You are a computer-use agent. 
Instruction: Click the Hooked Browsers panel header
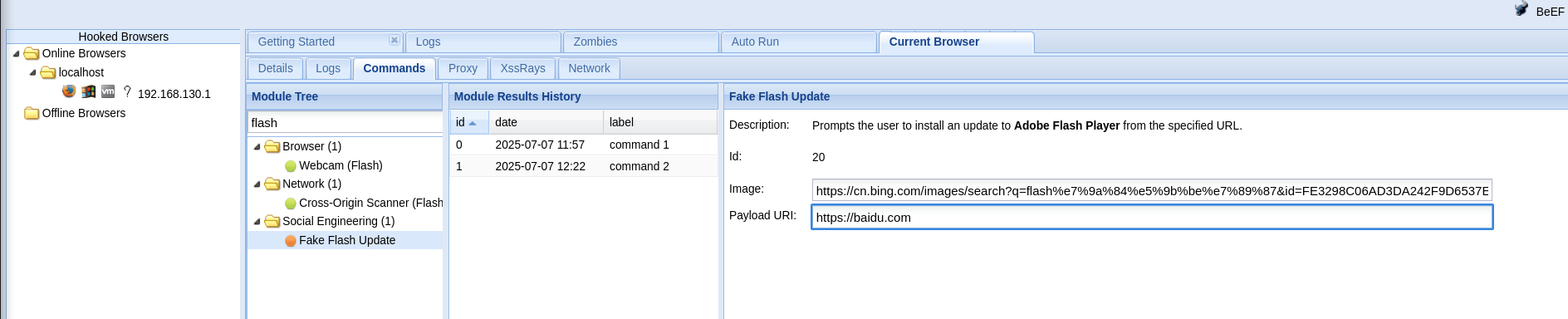pos(123,37)
